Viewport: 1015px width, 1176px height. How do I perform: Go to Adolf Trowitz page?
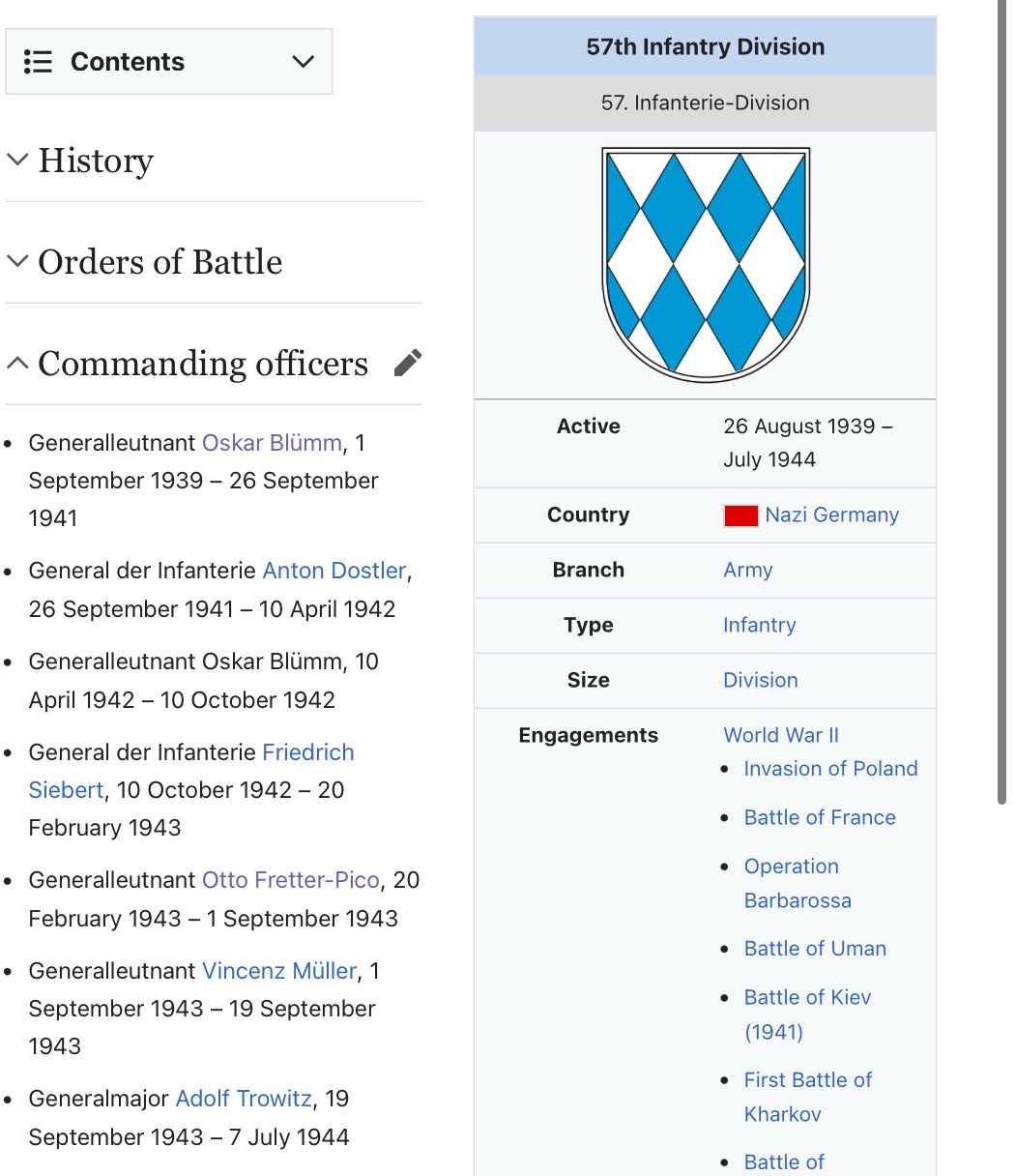coord(244,1099)
